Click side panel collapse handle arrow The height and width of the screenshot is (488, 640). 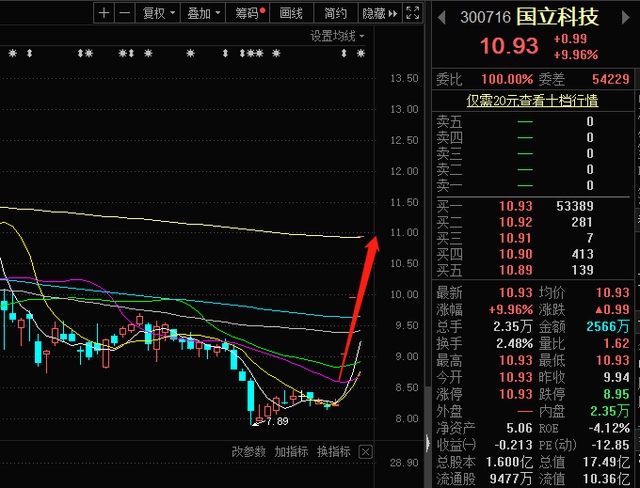pos(429,441)
